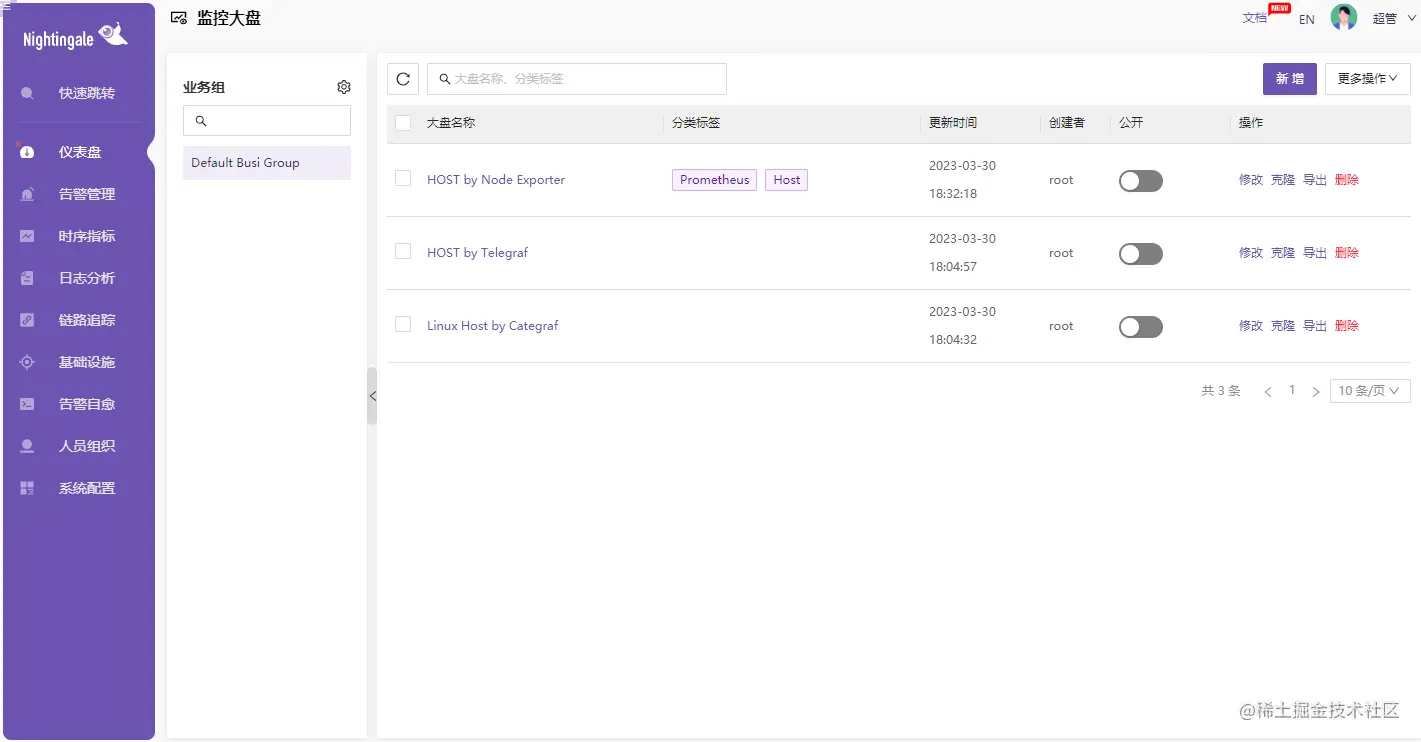
Task: Open the 10条/页 page size dropdown
Action: (x=1369, y=391)
